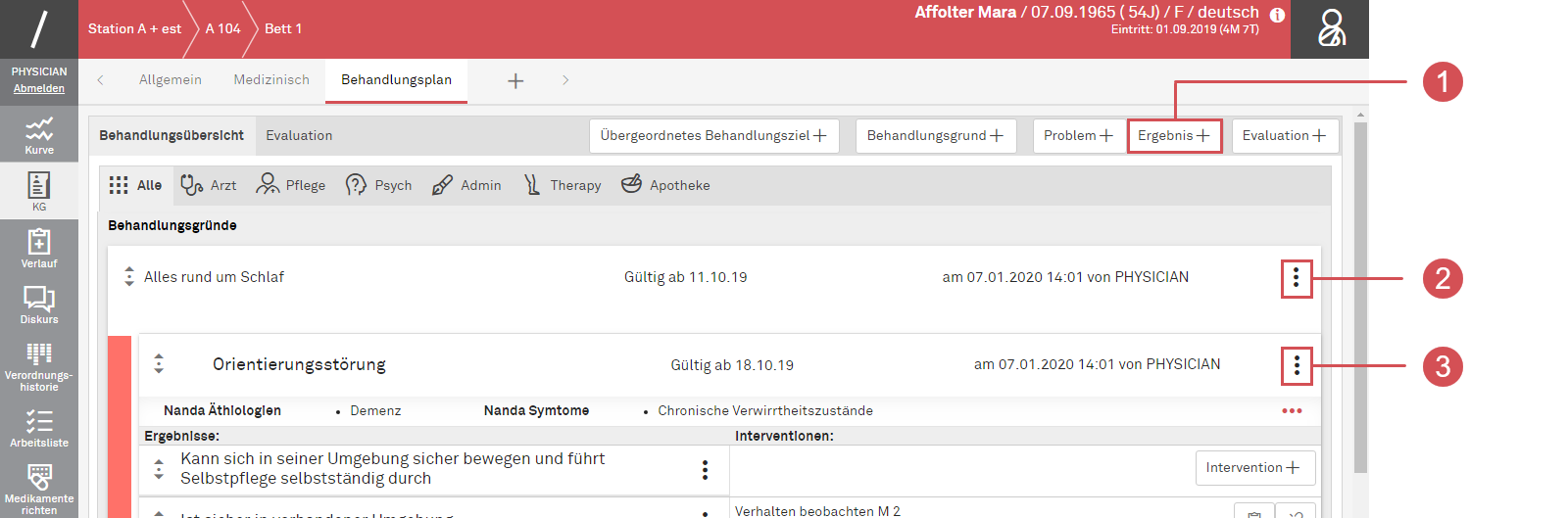The width and height of the screenshot is (1568, 518).
Task: Select the Behandlungsplan tab
Action: click(396, 80)
